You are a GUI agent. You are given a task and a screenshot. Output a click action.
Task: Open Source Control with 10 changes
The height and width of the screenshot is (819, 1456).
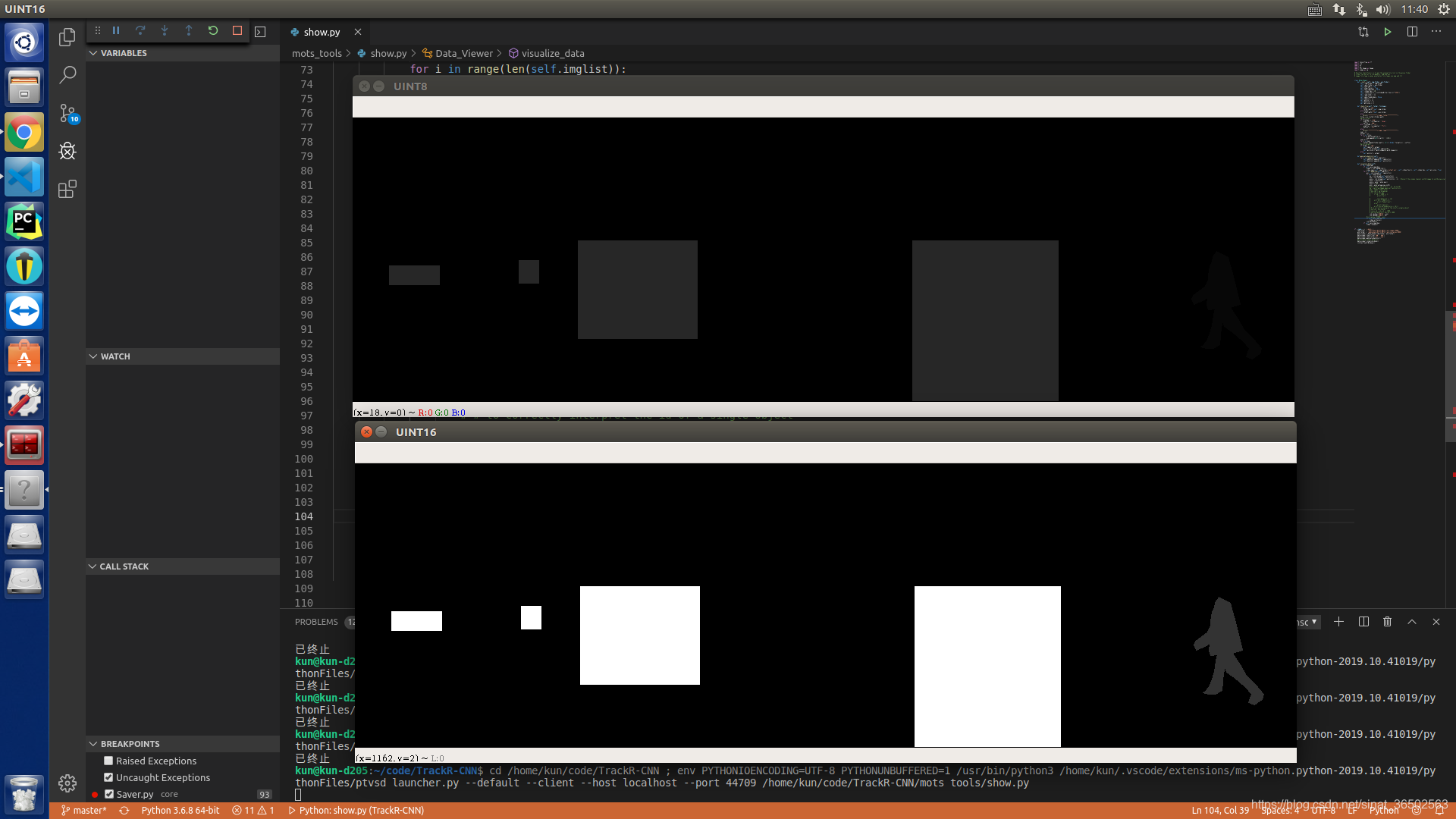coord(67,114)
